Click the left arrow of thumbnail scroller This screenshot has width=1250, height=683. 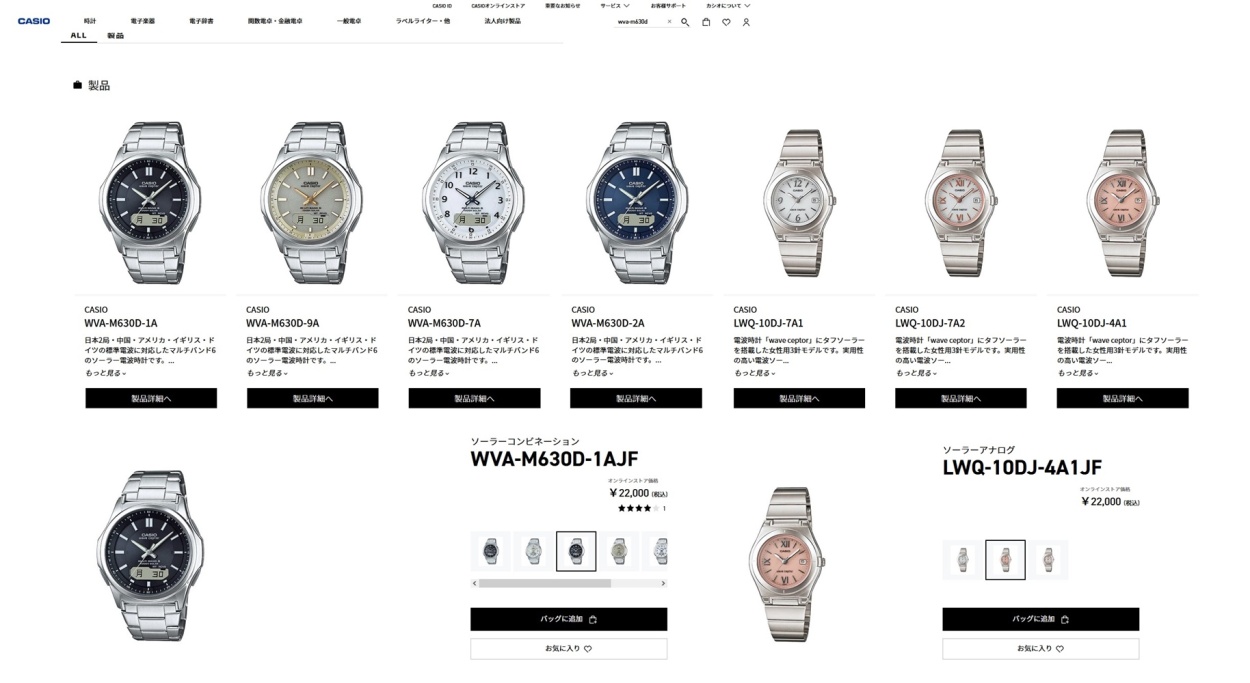pyautogui.click(x=474, y=583)
